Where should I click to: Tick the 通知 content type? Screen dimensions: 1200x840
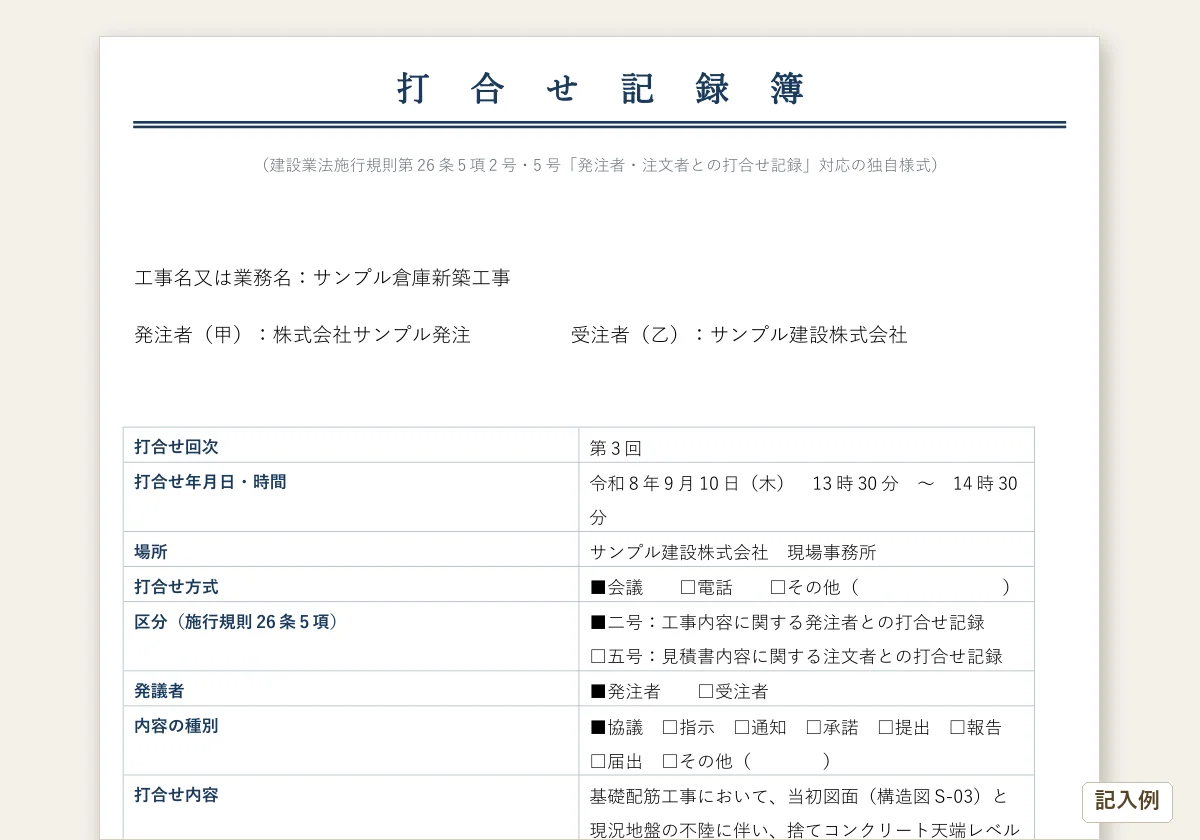(x=742, y=728)
